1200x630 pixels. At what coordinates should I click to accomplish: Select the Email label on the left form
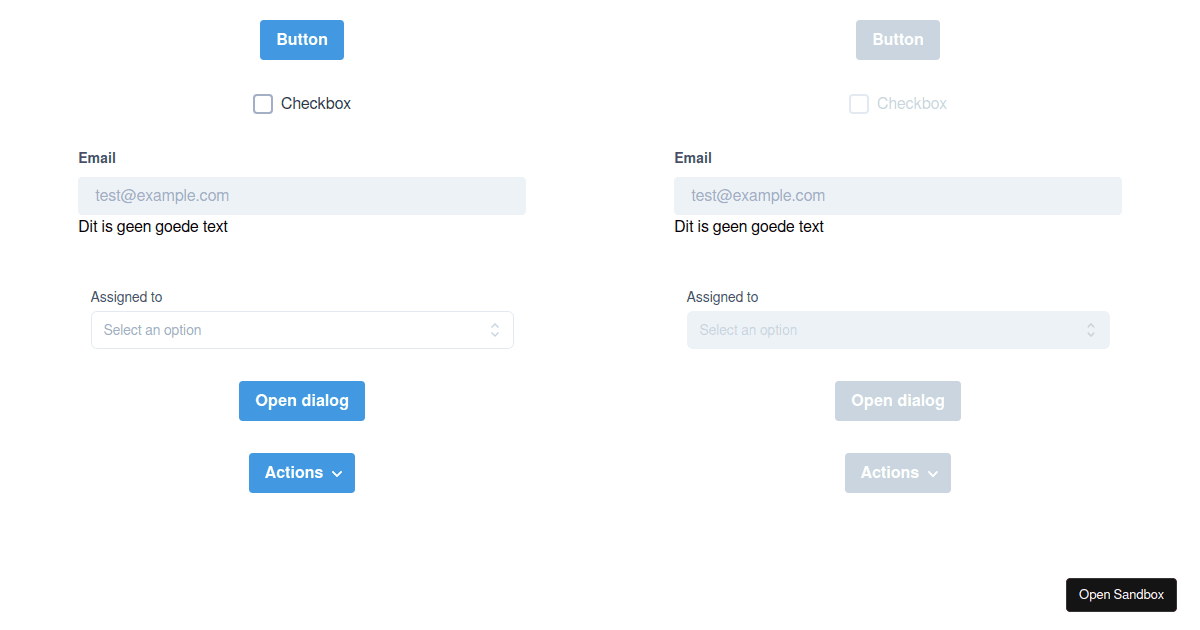click(97, 157)
